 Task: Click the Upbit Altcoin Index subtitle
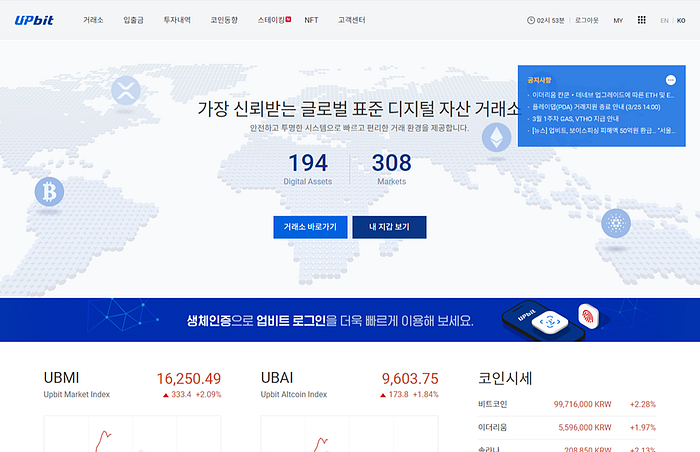pos(294,394)
